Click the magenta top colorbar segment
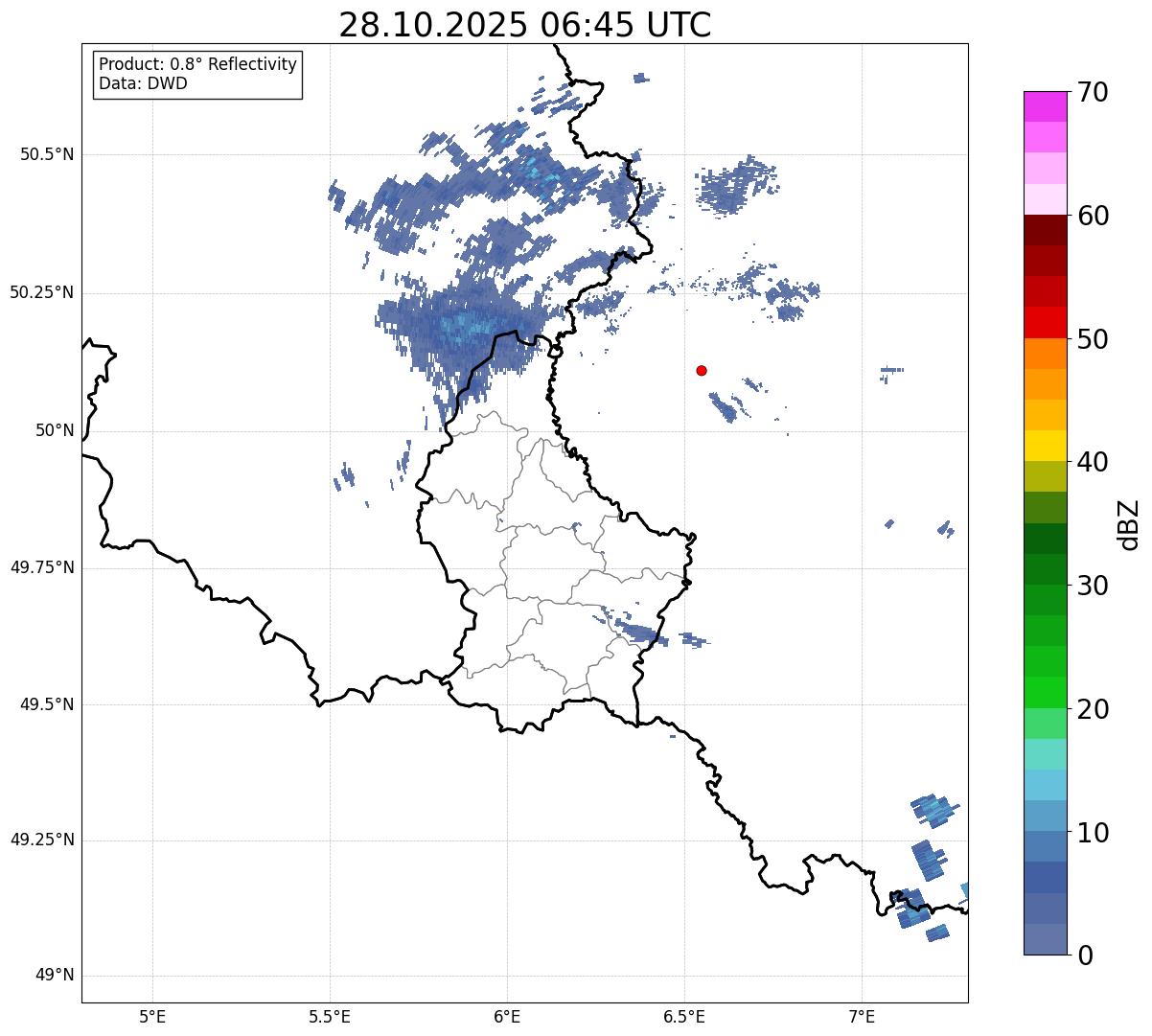Image resolution: width=1152 pixels, height=1036 pixels. [1045, 106]
